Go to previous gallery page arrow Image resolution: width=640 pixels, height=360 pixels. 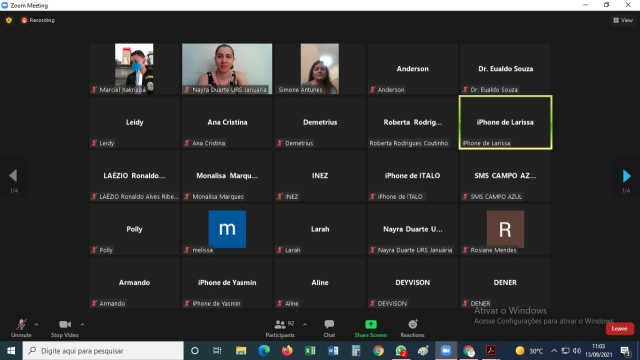(x=13, y=176)
